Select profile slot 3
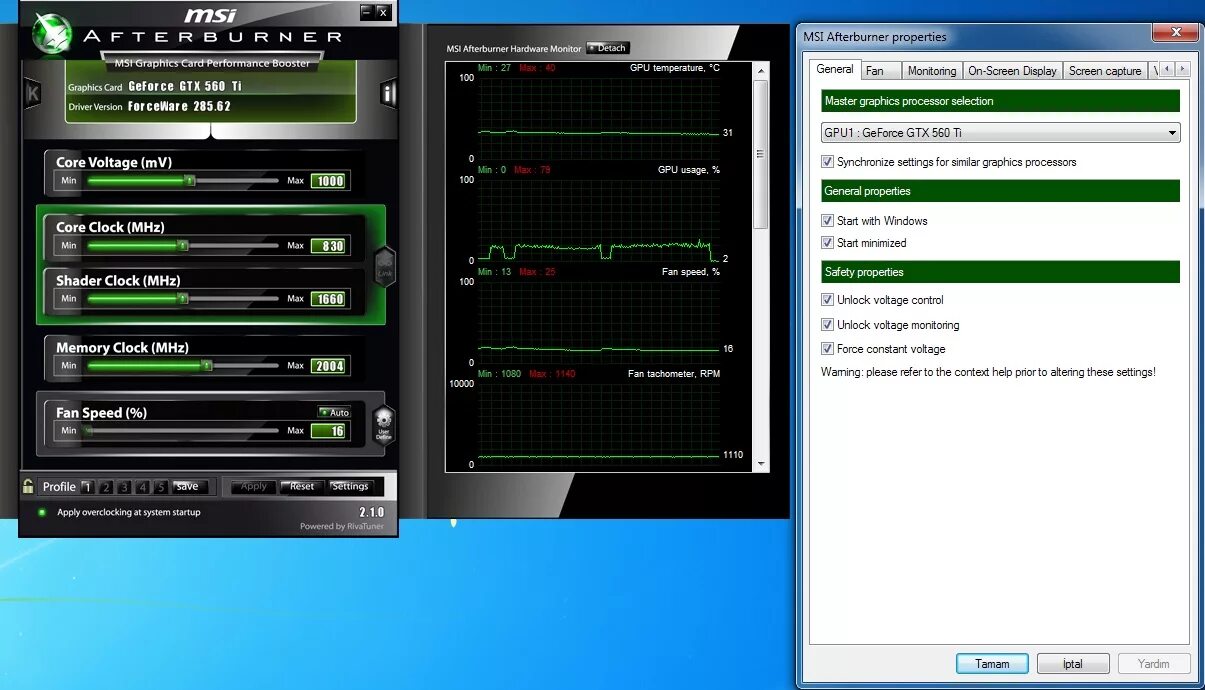 (124, 487)
